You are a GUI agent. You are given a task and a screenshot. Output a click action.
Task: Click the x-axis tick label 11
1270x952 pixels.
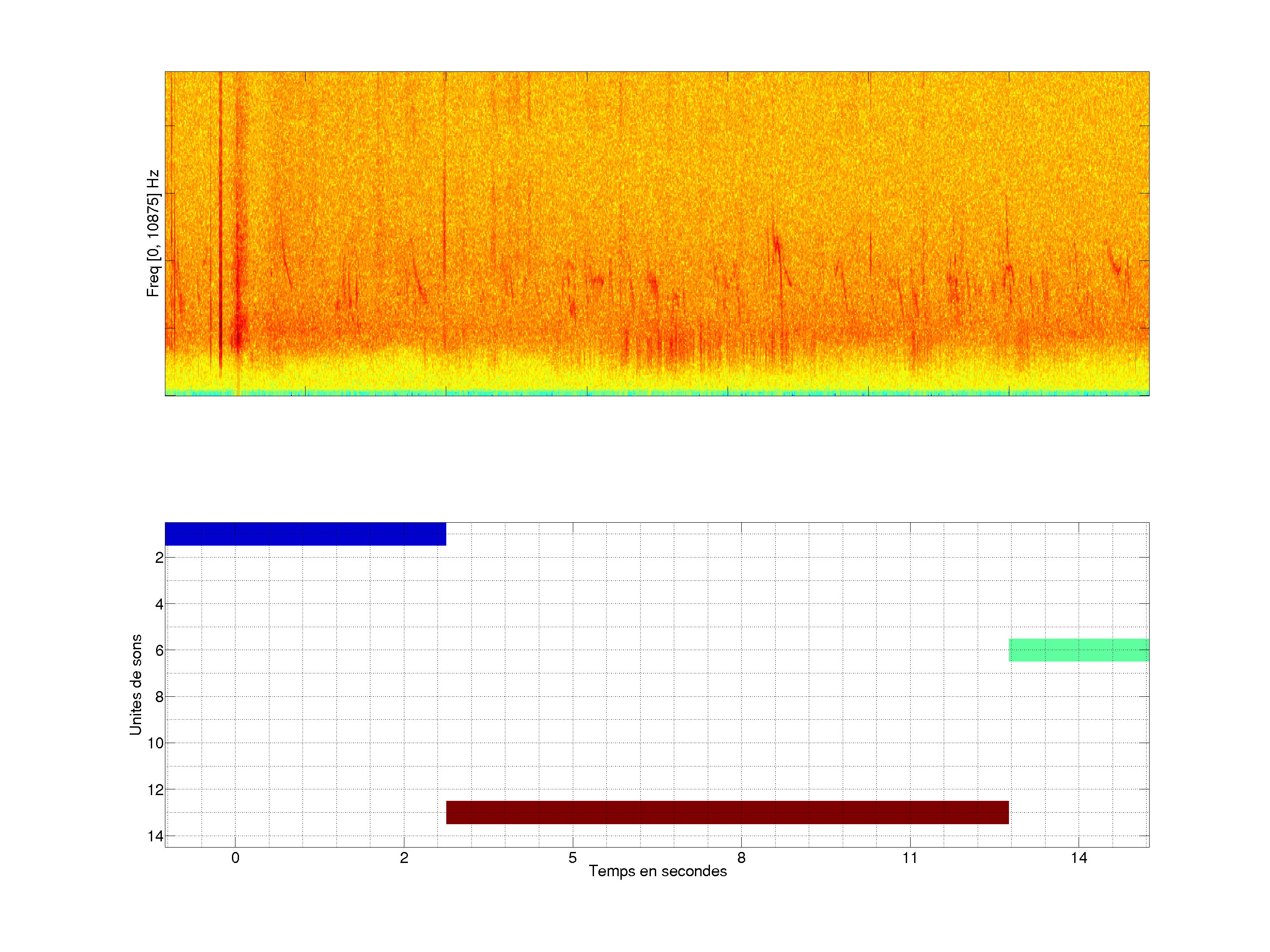[x=910, y=858]
